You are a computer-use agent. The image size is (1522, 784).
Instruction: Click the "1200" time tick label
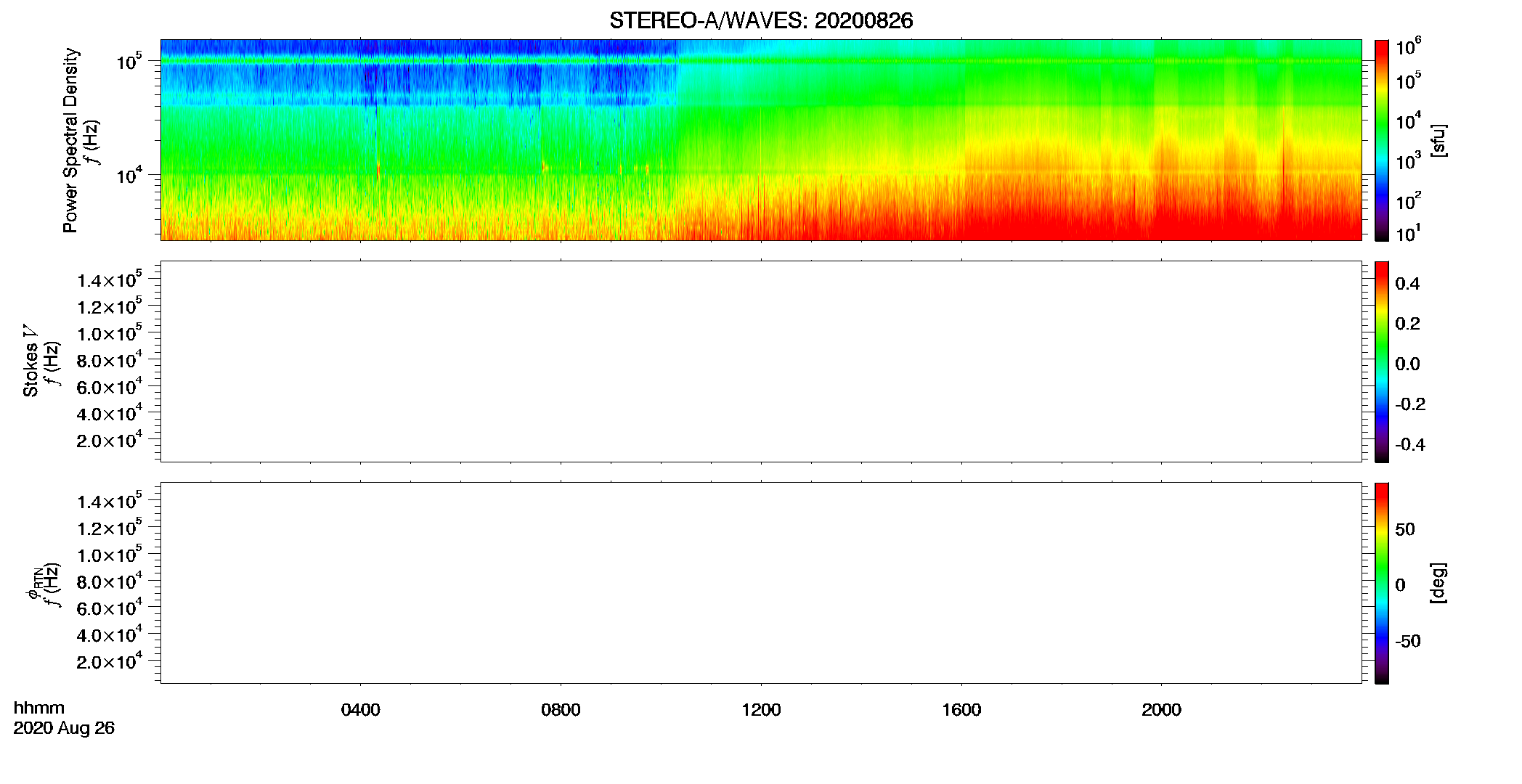pyautogui.click(x=761, y=710)
